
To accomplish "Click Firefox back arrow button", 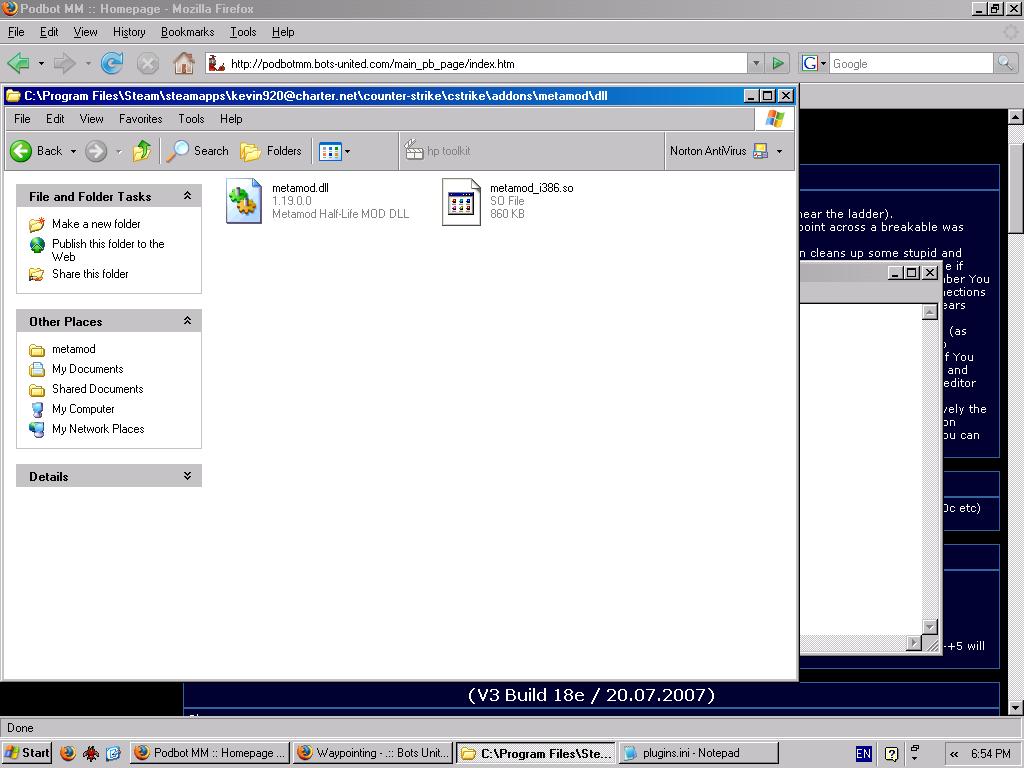I will 18,63.
